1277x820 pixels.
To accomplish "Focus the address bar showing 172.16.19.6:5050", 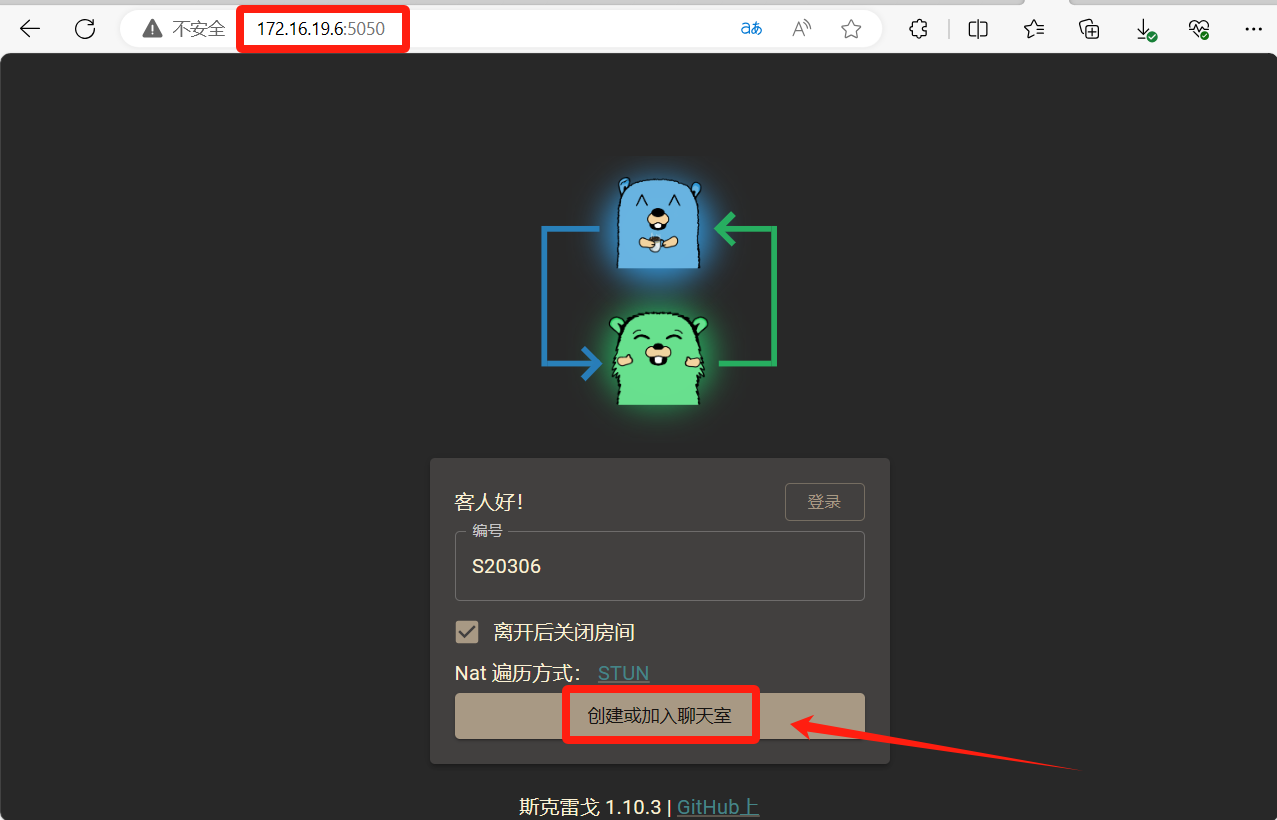I will coord(321,29).
